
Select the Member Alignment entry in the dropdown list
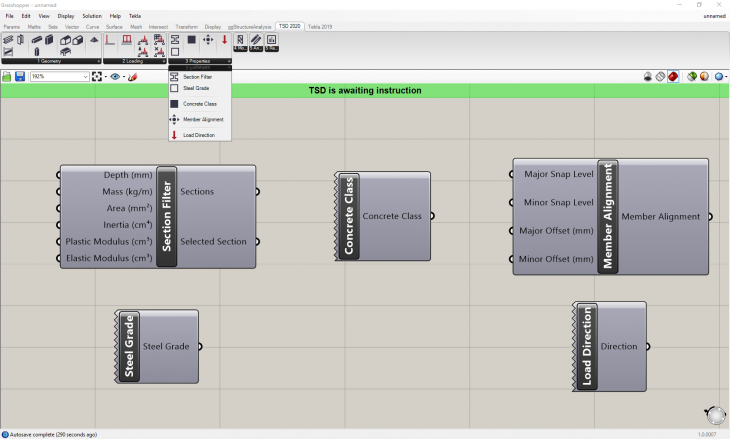pos(200,120)
